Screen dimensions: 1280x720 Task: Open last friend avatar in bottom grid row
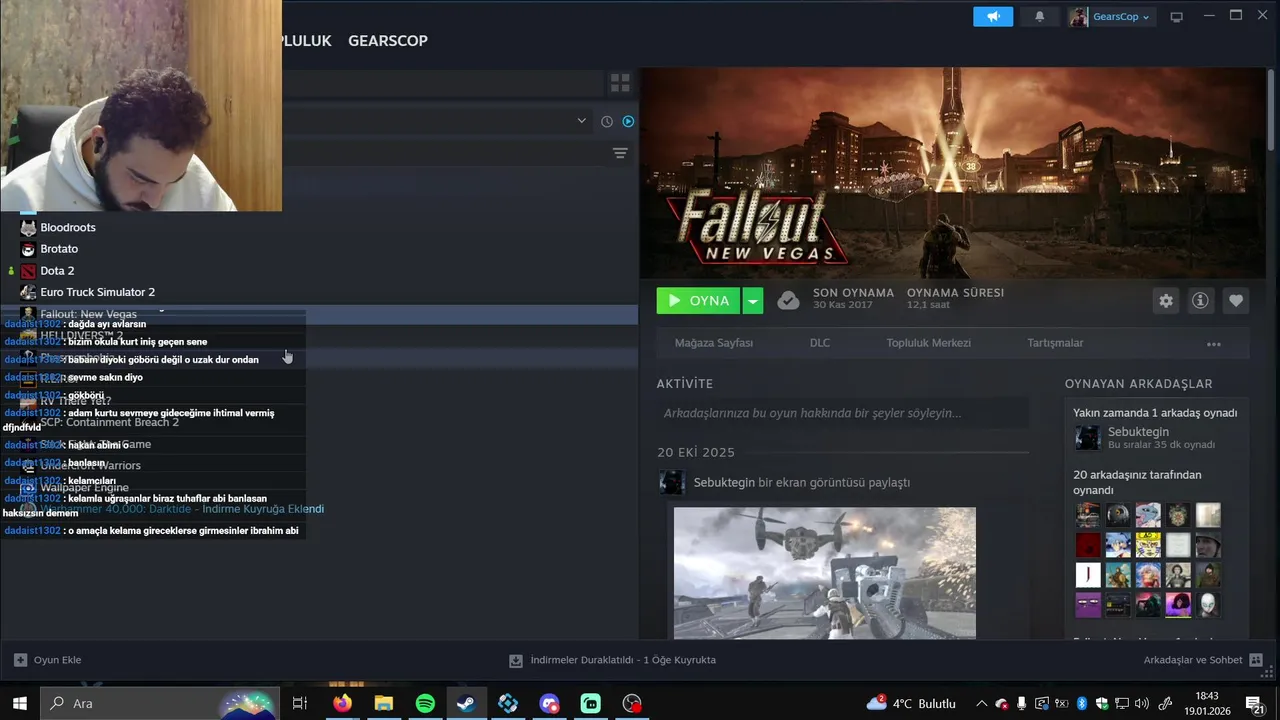[x=1208, y=605]
